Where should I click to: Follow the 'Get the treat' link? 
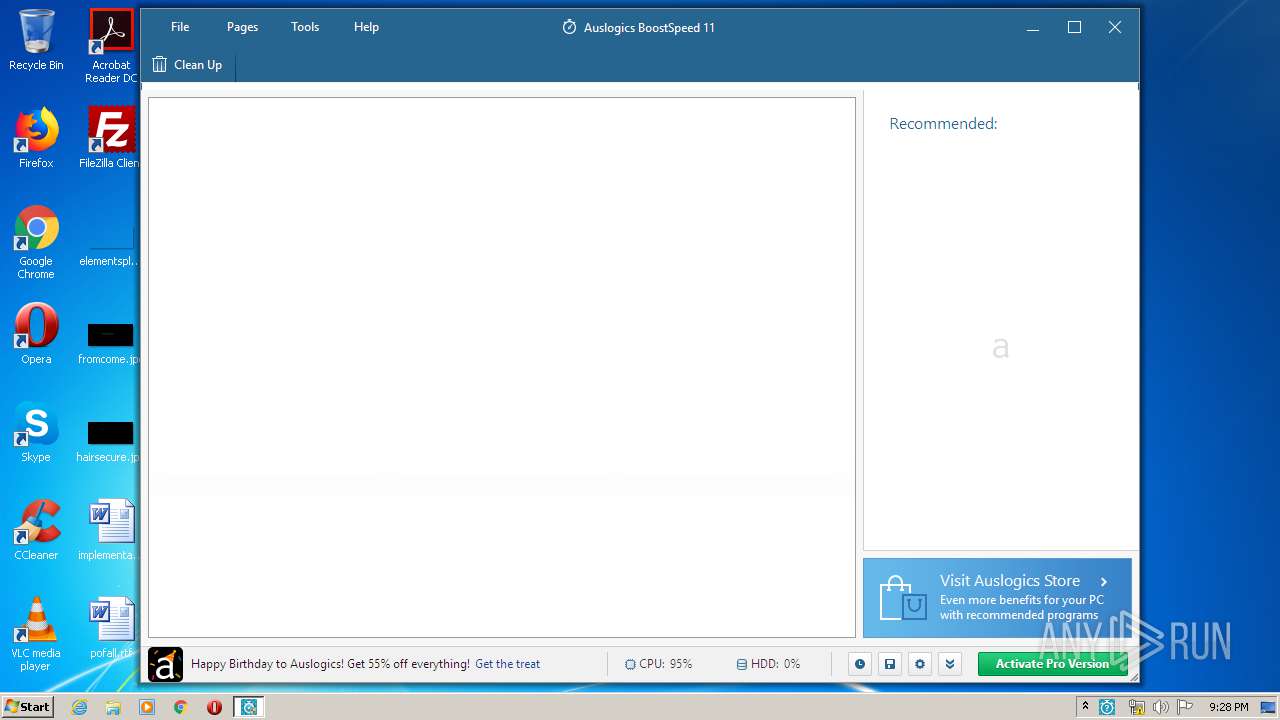pos(507,664)
